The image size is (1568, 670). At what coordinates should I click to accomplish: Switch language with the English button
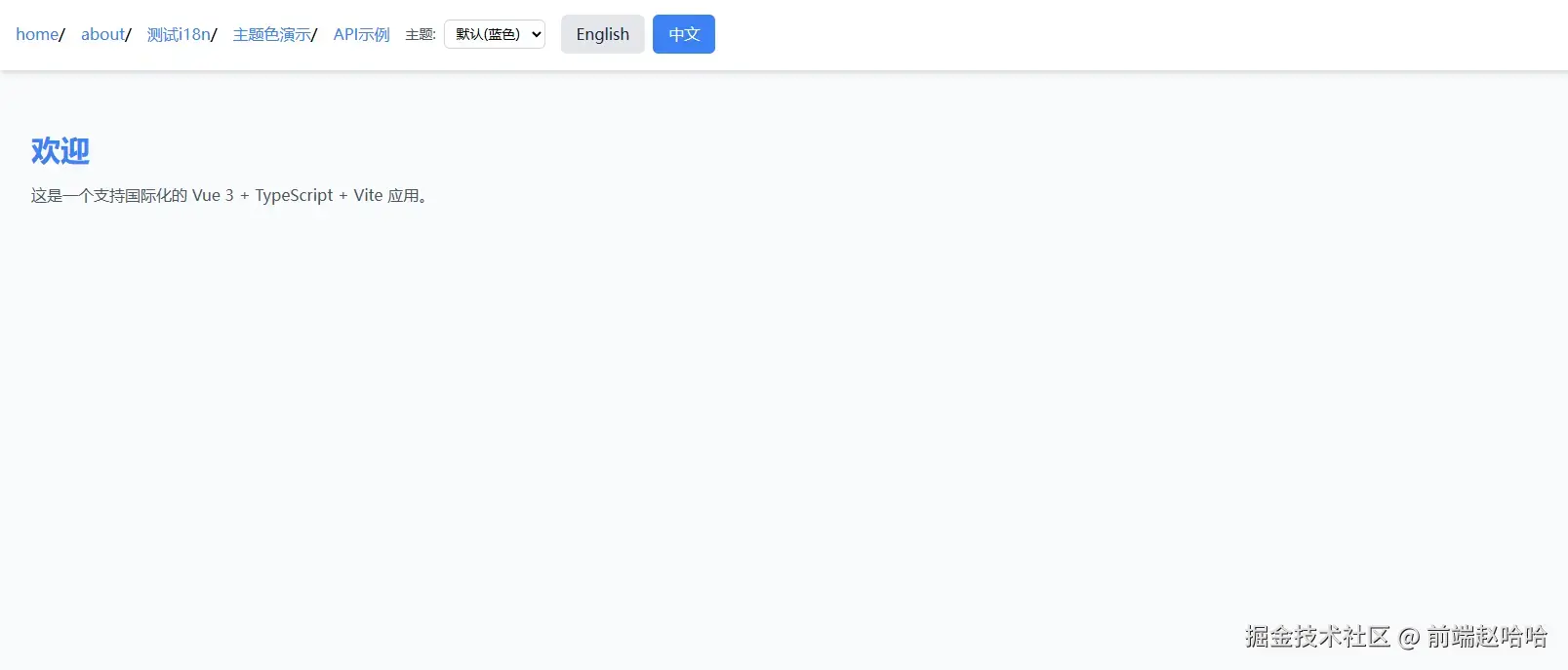603,34
